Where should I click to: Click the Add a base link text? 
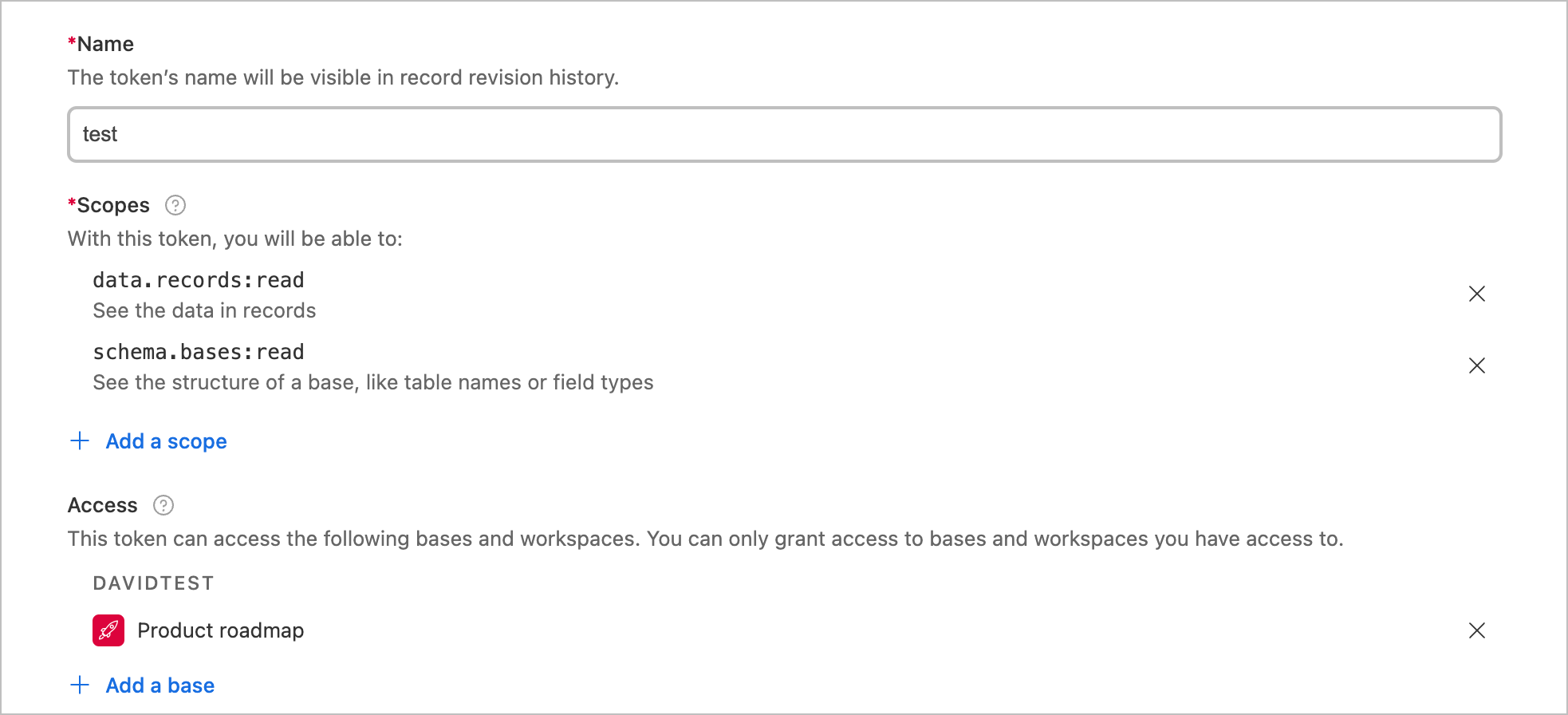pyautogui.click(x=160, y=685)
